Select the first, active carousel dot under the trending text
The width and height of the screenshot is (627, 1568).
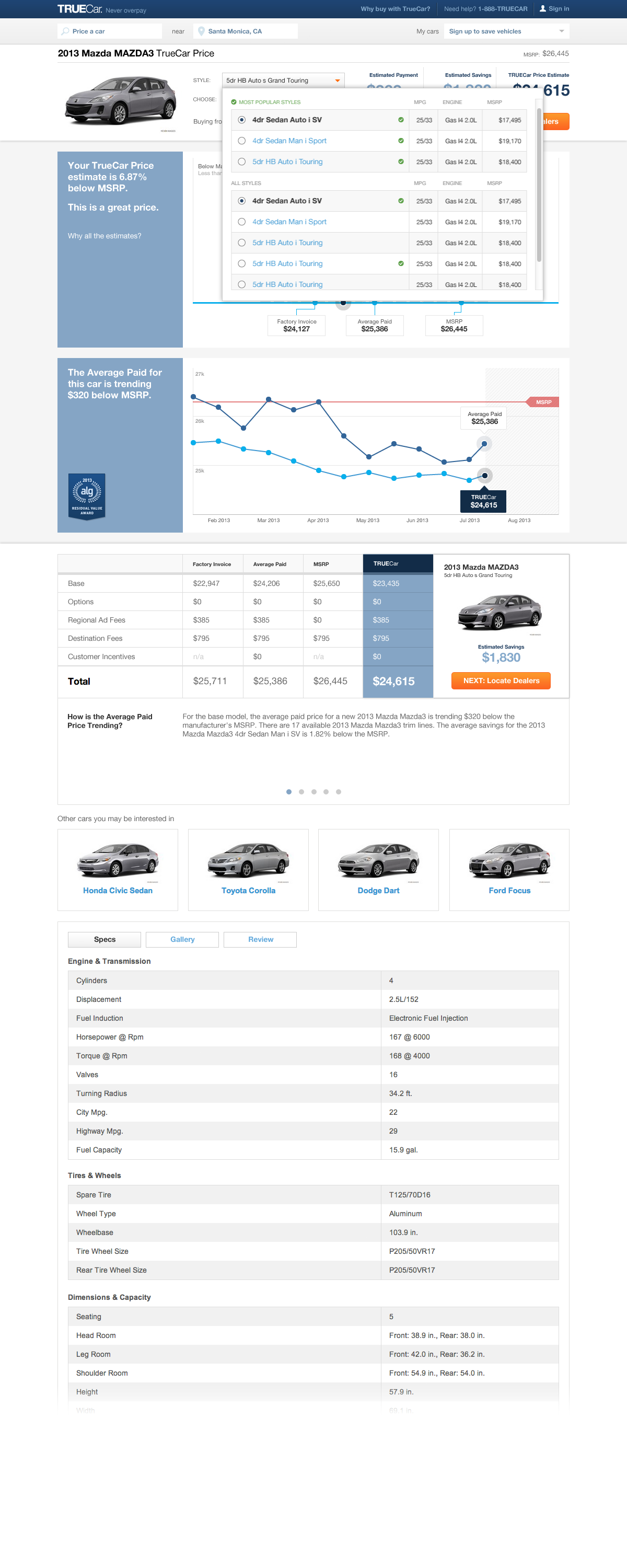point(288,792)
